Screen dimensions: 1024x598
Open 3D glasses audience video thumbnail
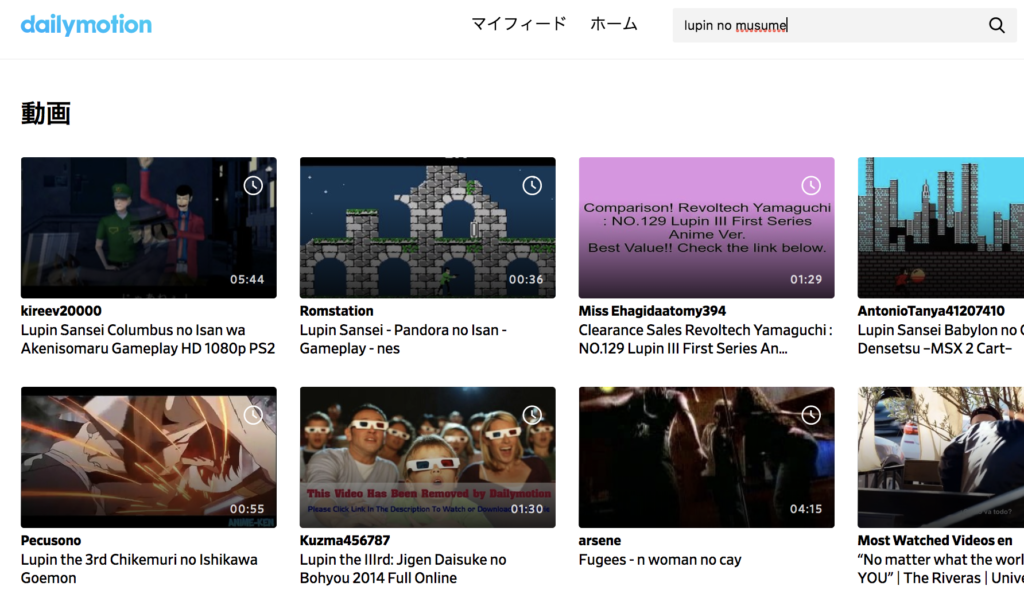(x=428, y=458)
